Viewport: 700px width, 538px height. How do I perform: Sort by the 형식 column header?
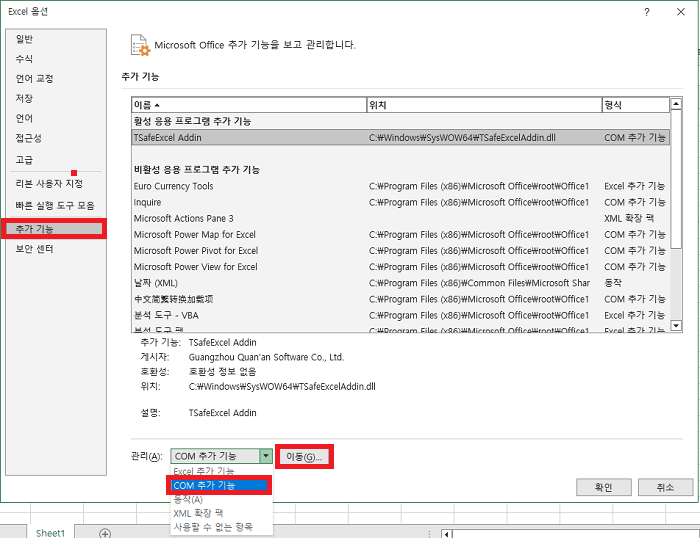(x=636, y=105)
